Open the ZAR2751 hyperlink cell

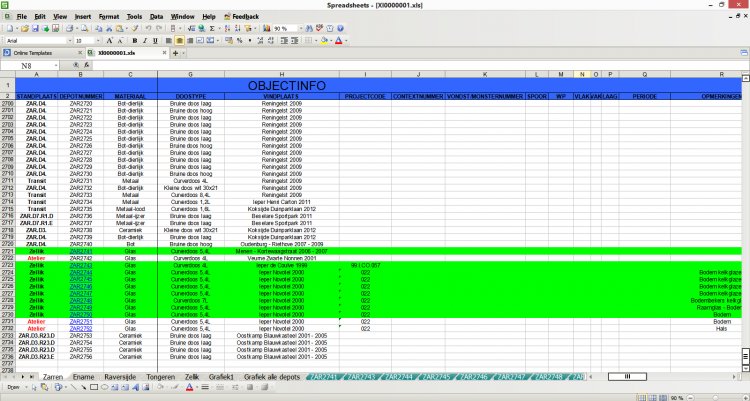click(80, 322)
